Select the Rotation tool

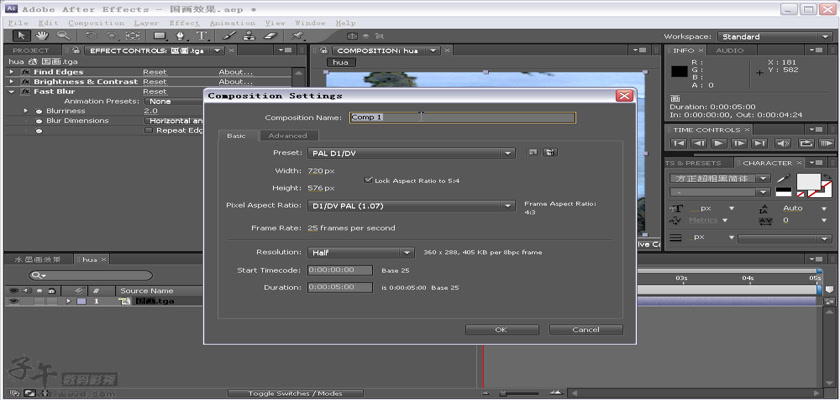[x=91, y=36]
